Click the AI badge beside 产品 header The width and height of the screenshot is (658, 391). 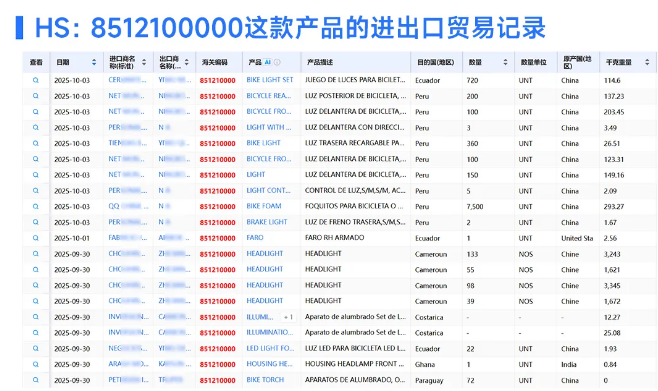[x=268, y=62]
